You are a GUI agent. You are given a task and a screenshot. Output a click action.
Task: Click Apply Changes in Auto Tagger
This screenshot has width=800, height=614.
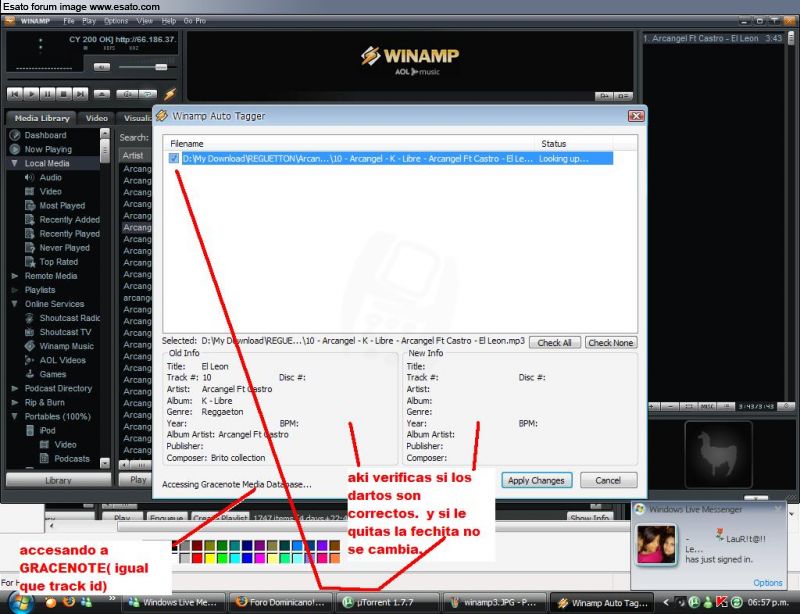coord(536,480)
